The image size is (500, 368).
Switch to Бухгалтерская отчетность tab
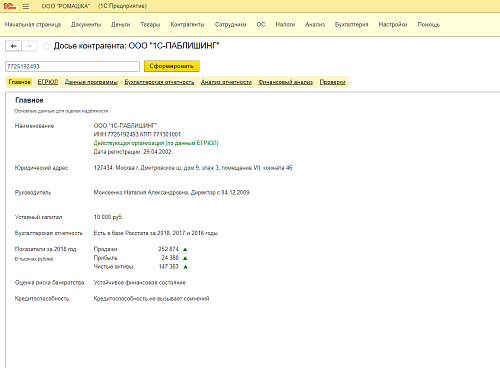[x=159, y=82]
